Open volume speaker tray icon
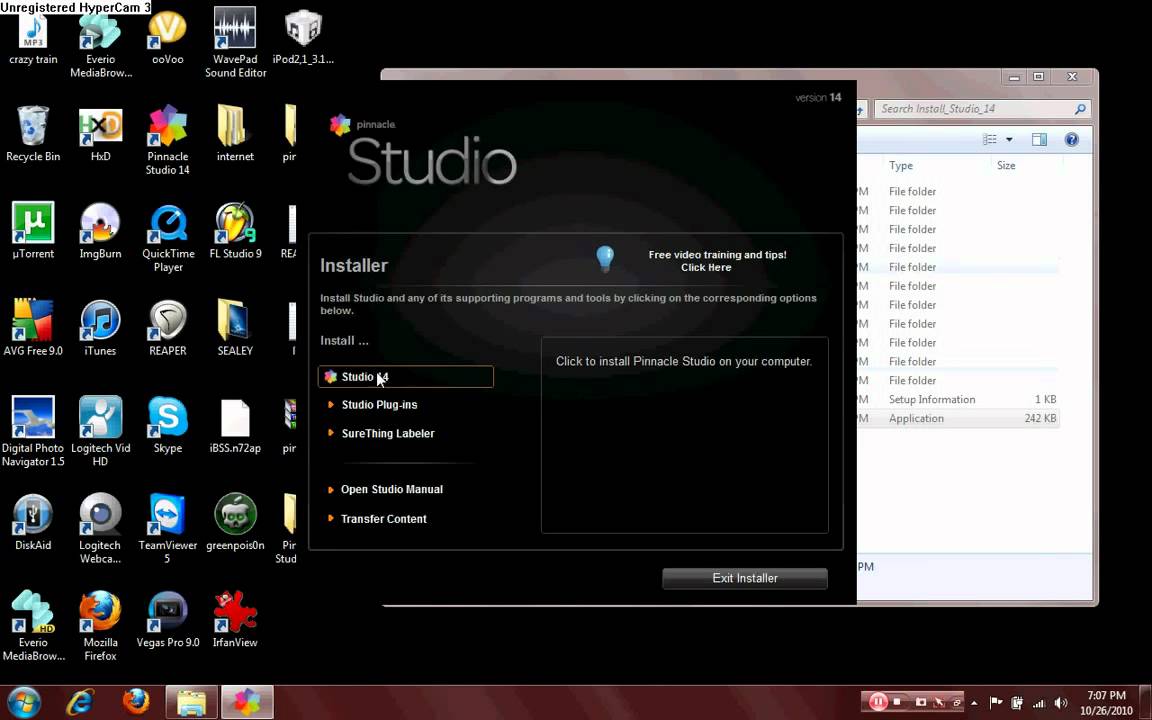The width and height of the screenshot is (1152, 720). click(x=1061, y=702)
